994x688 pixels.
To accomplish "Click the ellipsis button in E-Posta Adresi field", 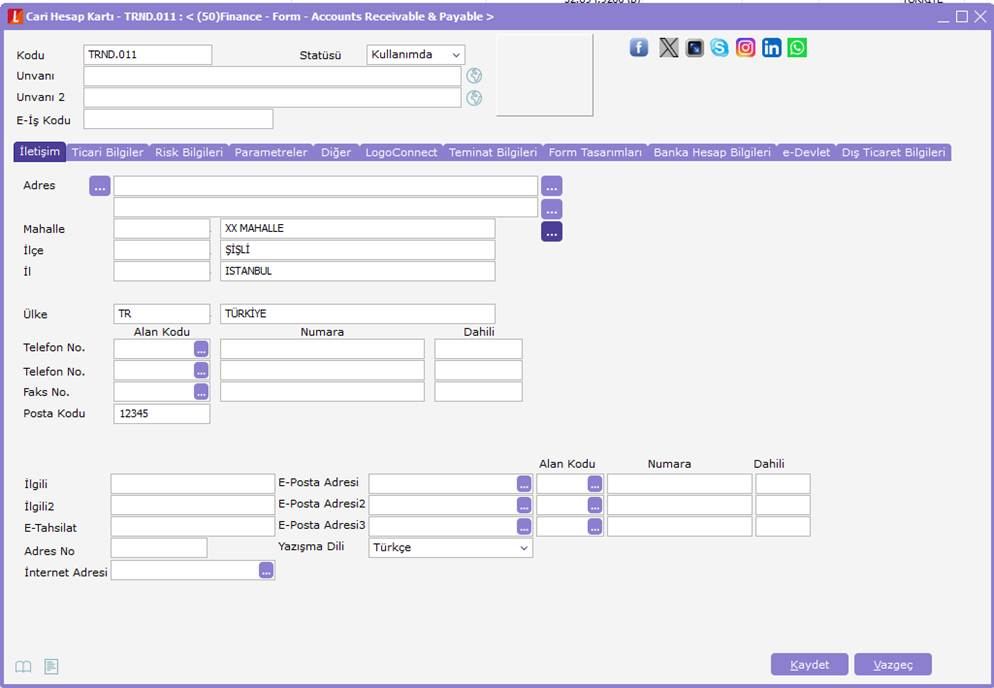I will click(x=524, y=484).
